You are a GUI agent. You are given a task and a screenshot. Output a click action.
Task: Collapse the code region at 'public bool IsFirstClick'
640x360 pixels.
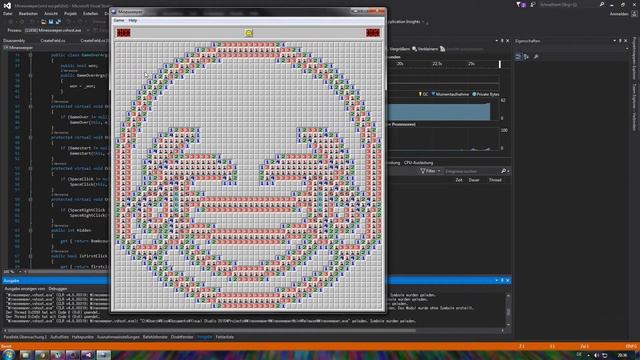coord(30,256)
